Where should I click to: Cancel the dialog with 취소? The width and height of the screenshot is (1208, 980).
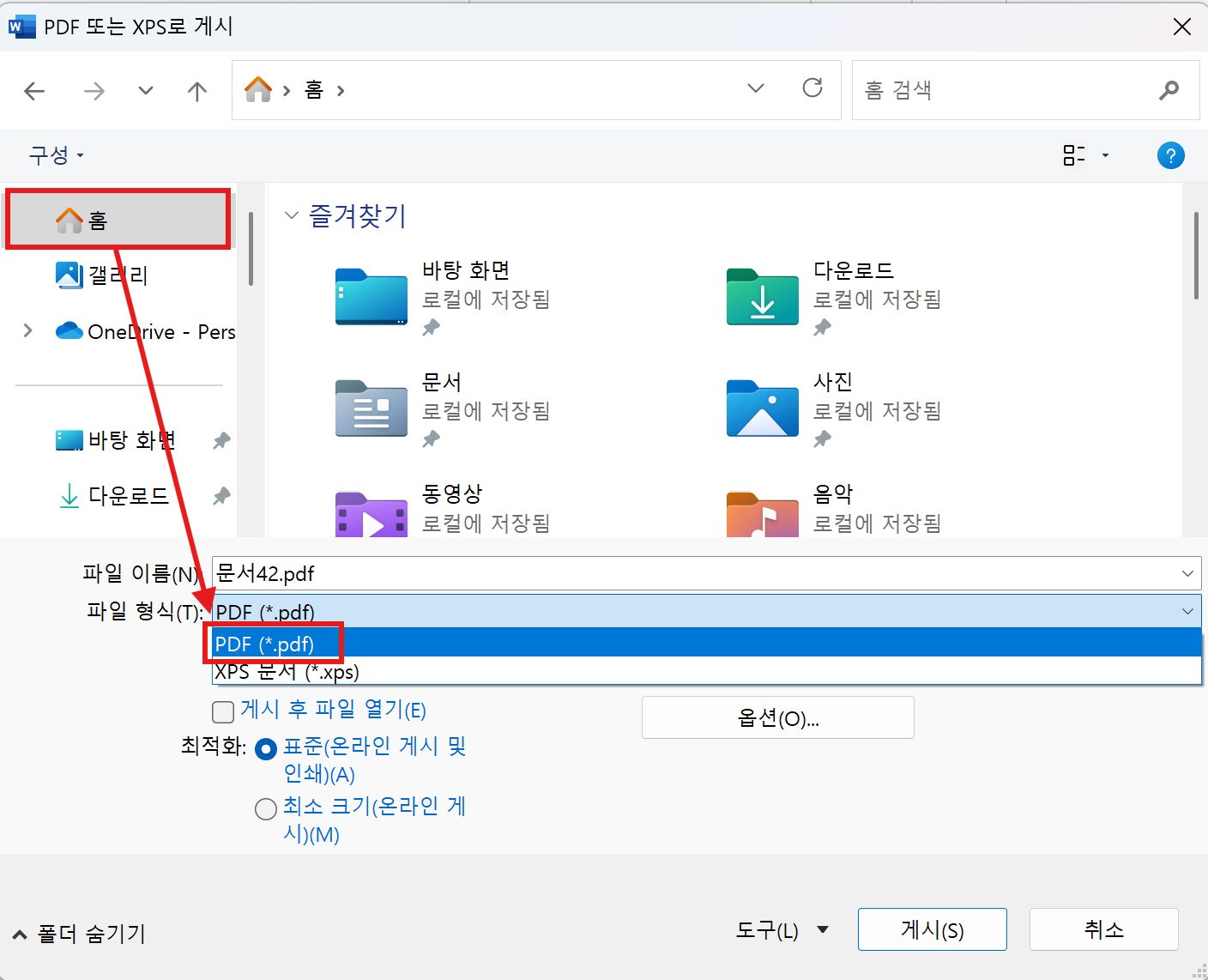pos(1104,929)
